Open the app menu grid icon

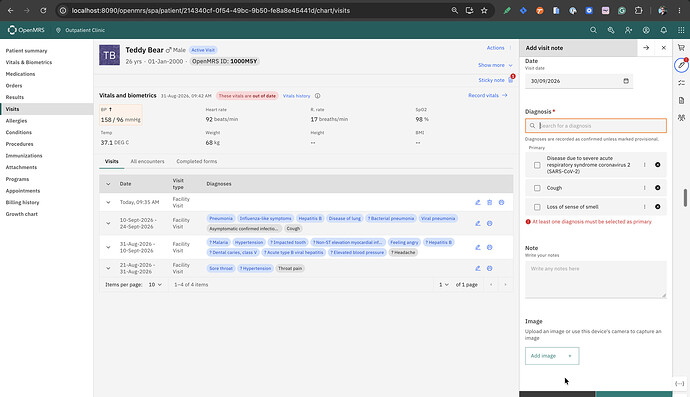[x=681, y=30]
